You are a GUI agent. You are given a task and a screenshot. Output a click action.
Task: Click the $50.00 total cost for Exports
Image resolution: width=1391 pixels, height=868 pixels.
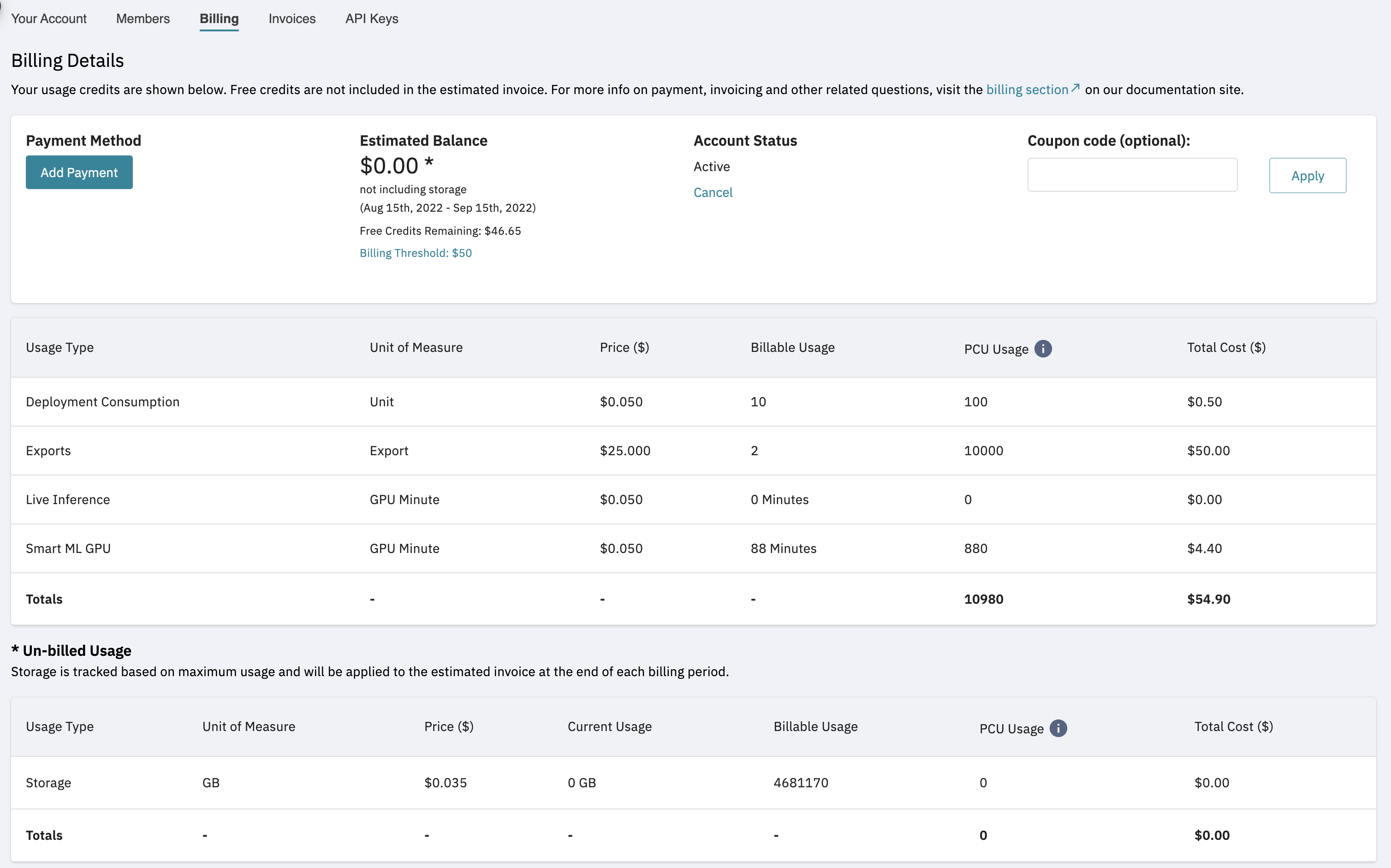1208,451
